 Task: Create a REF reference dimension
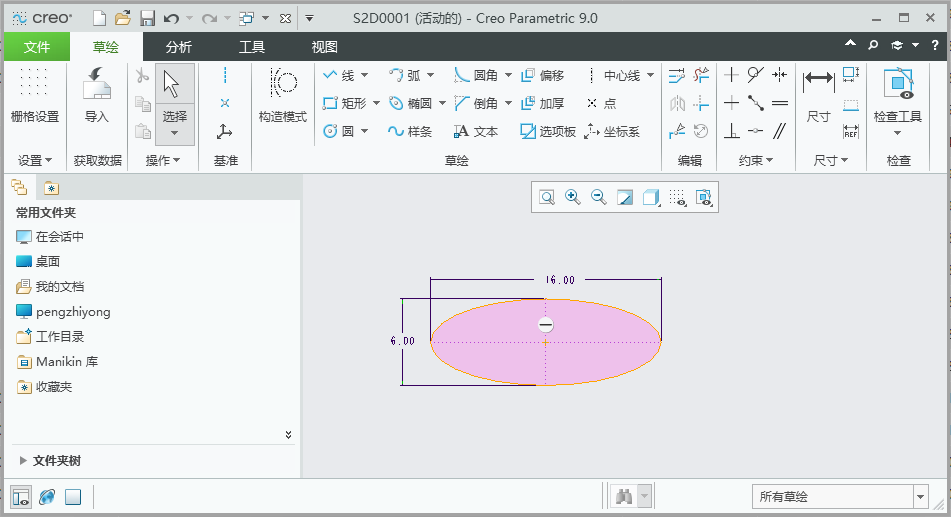851,131
